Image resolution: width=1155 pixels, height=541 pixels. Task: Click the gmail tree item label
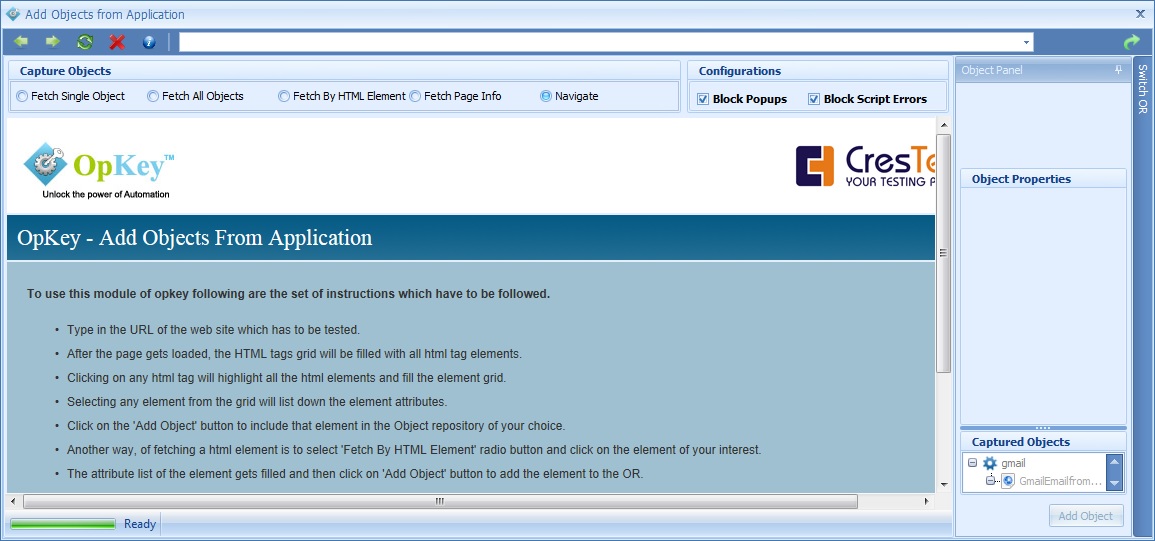(x=1013, y=463)
